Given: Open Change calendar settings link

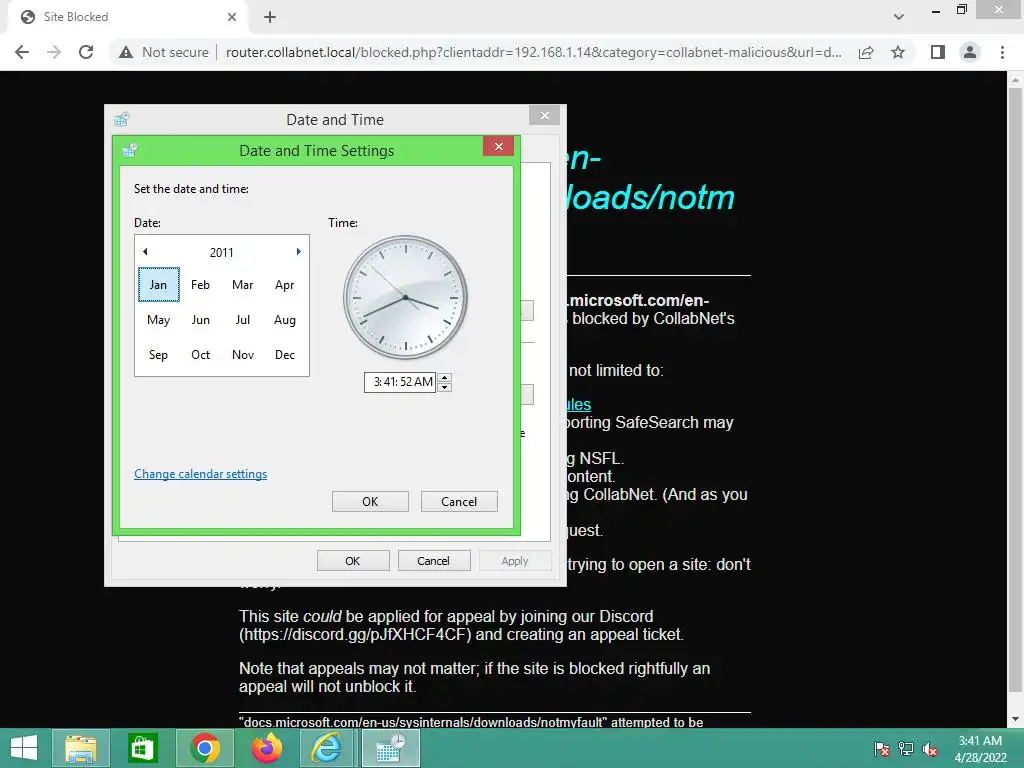Looking at the screenshot, I should point(200,474).
